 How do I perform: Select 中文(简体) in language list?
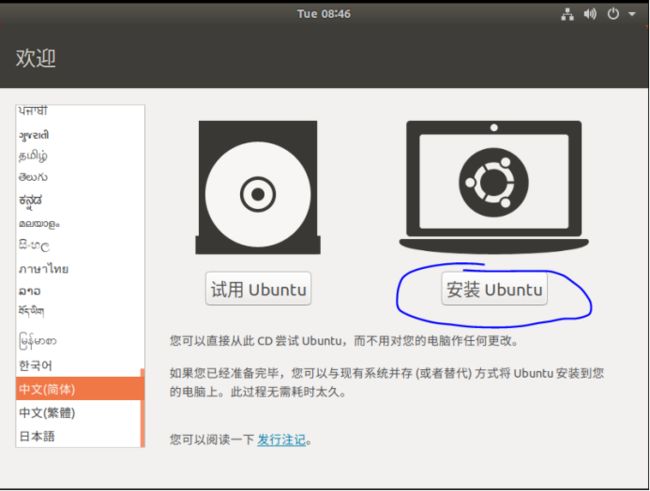[x=78, y=389]
